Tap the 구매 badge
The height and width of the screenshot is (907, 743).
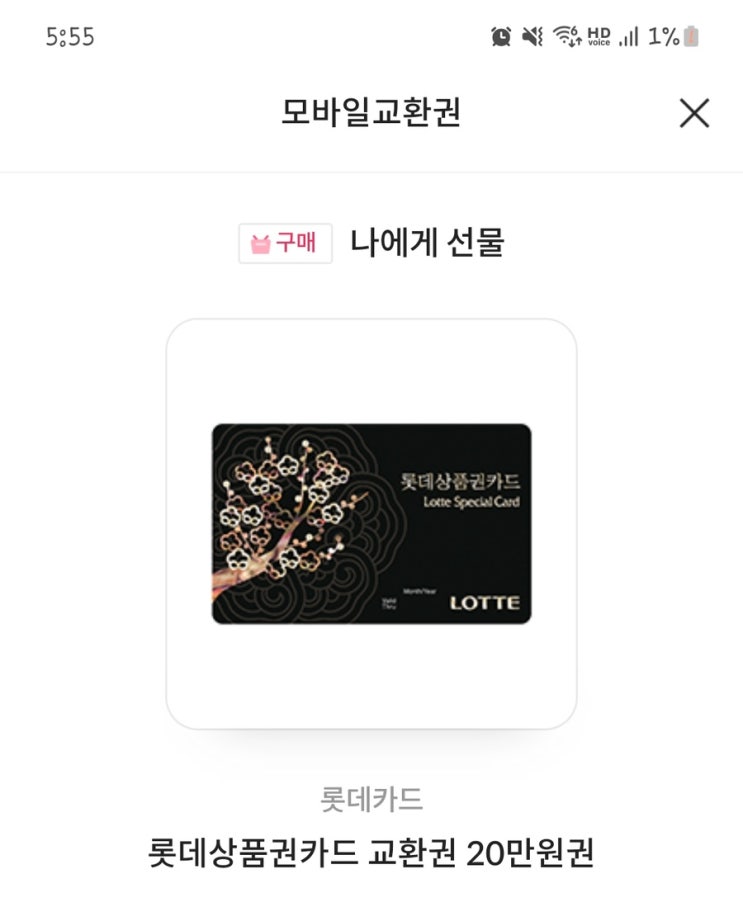[x=285, y=244]
